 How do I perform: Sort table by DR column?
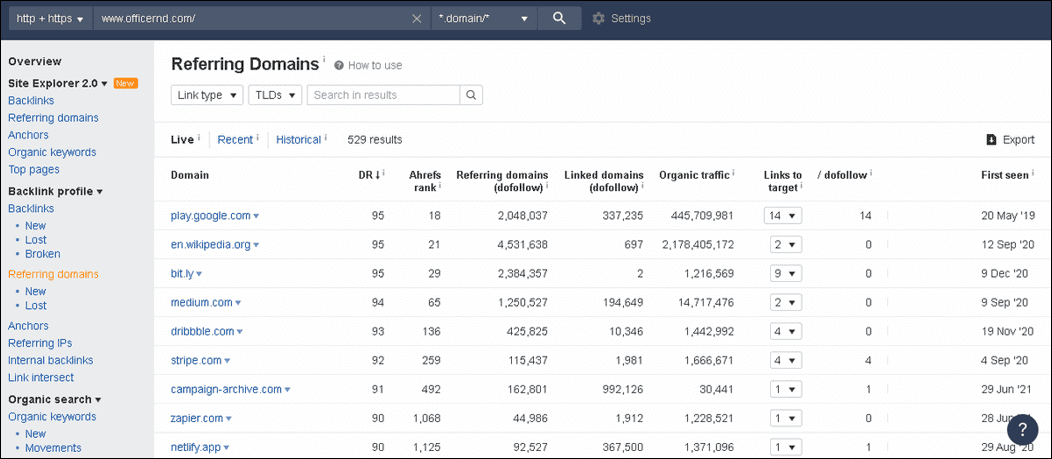tap(368, 174)
